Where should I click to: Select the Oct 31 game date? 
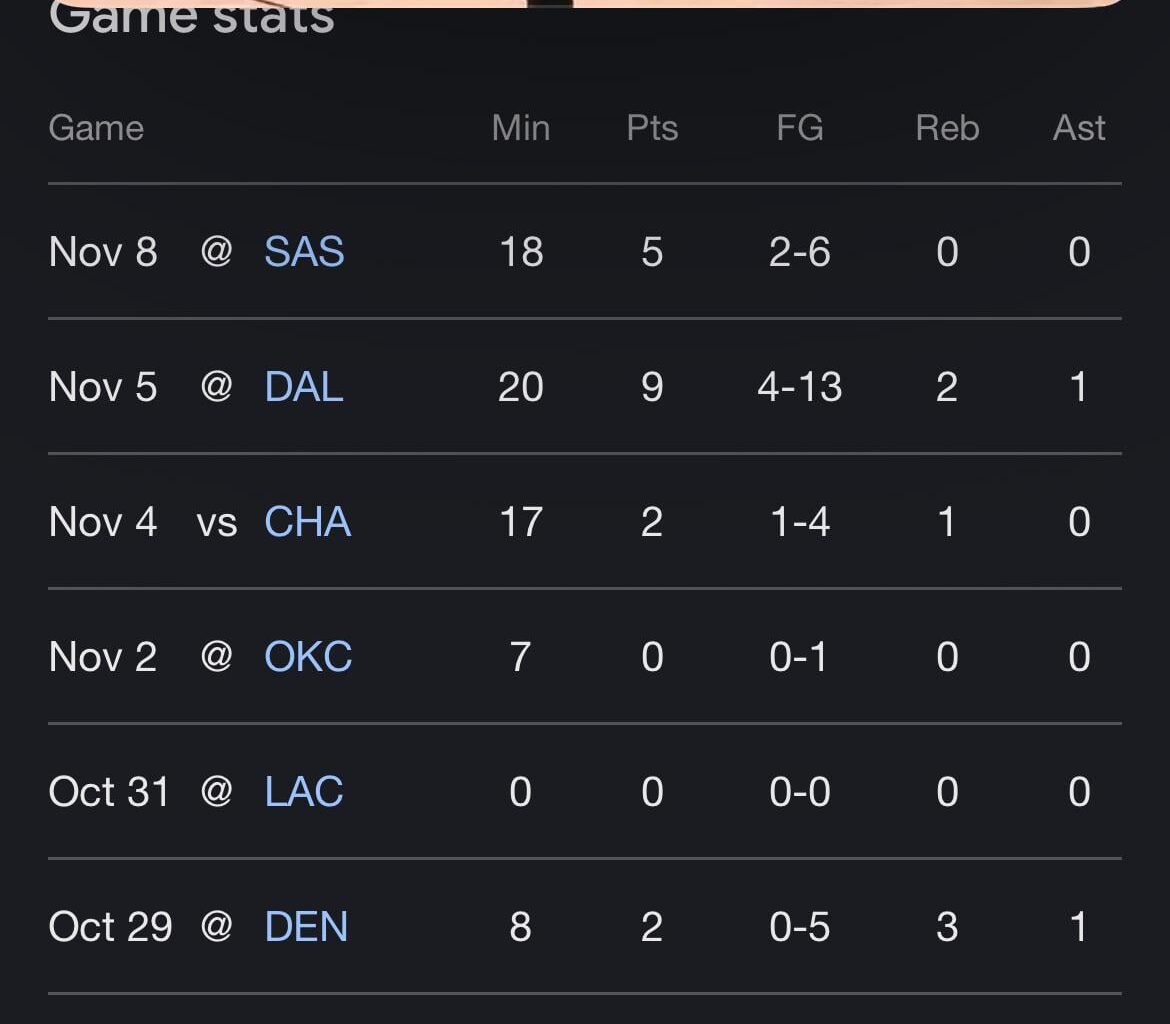coord(109,792)
